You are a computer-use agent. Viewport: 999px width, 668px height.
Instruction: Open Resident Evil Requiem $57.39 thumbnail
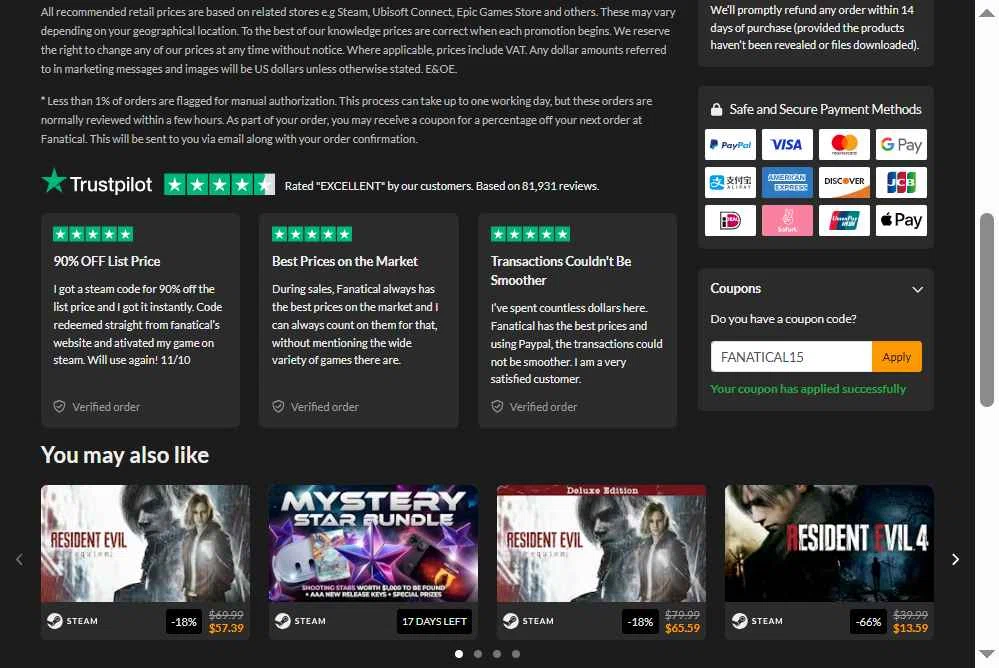click(x=145, y=544)
